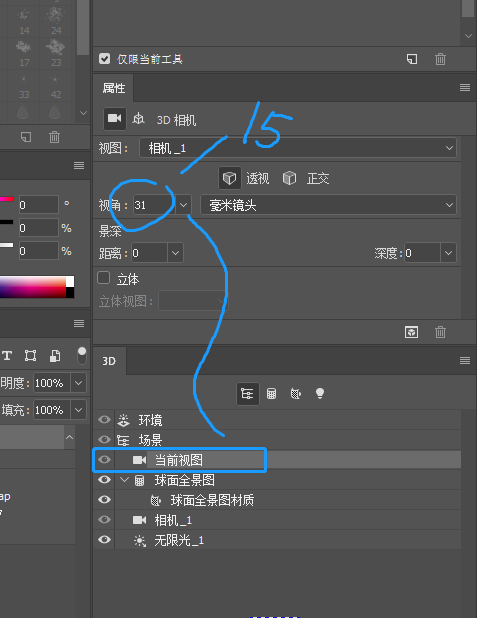Choose the orthographic (正交) cube icon

(289, 178)
